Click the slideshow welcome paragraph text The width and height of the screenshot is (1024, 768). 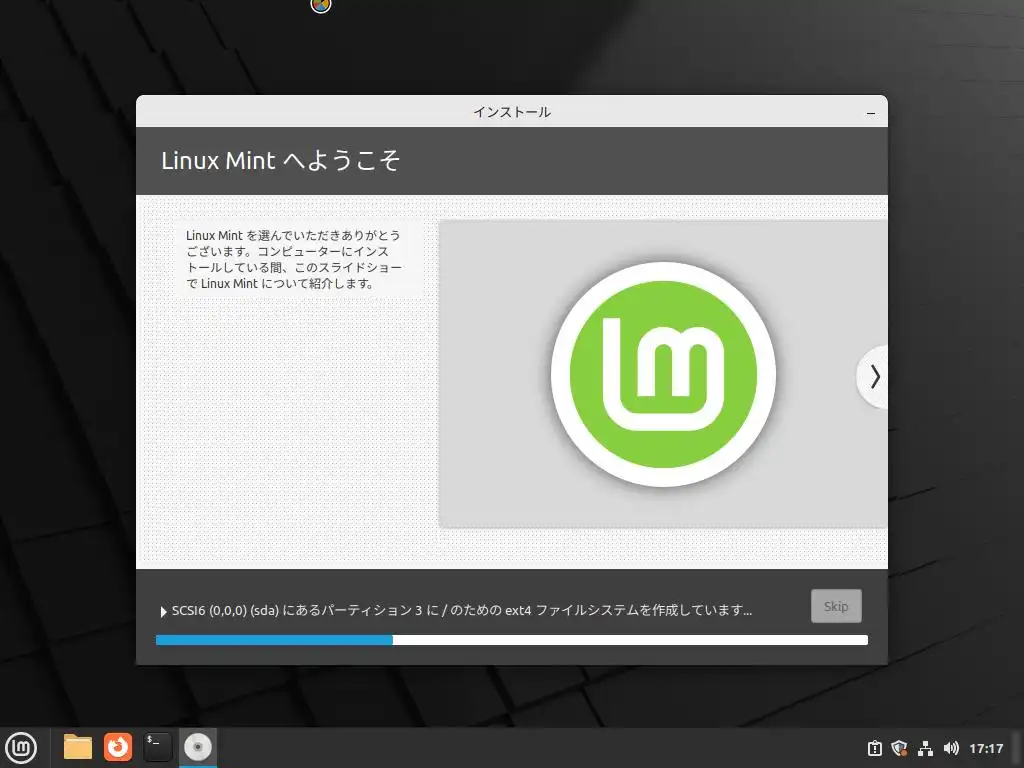point(294,259)
